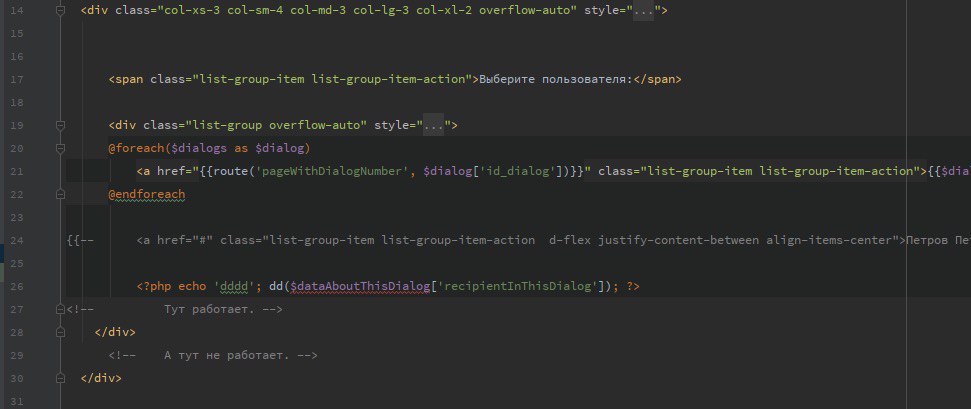Image resolution: width=971 pixels, height=409 pixels.
Task: Click line number 31 in the gutter
Action: coord(17,402)
